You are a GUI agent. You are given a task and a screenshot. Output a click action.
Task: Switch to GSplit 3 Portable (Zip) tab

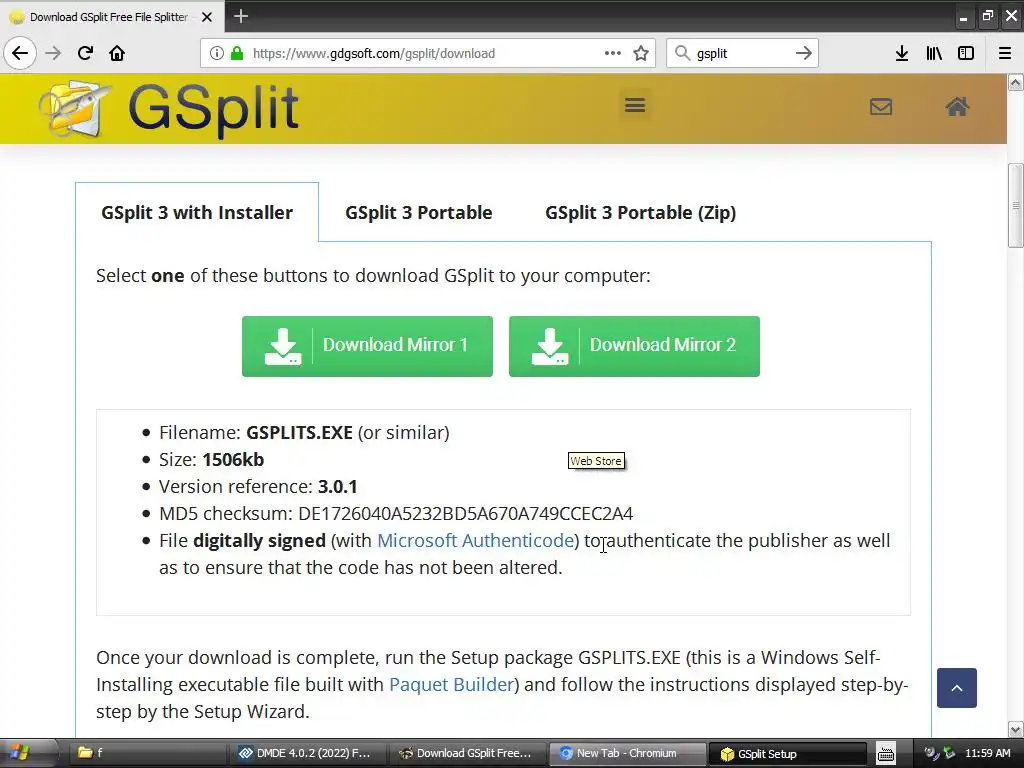[x=641, y=212]
